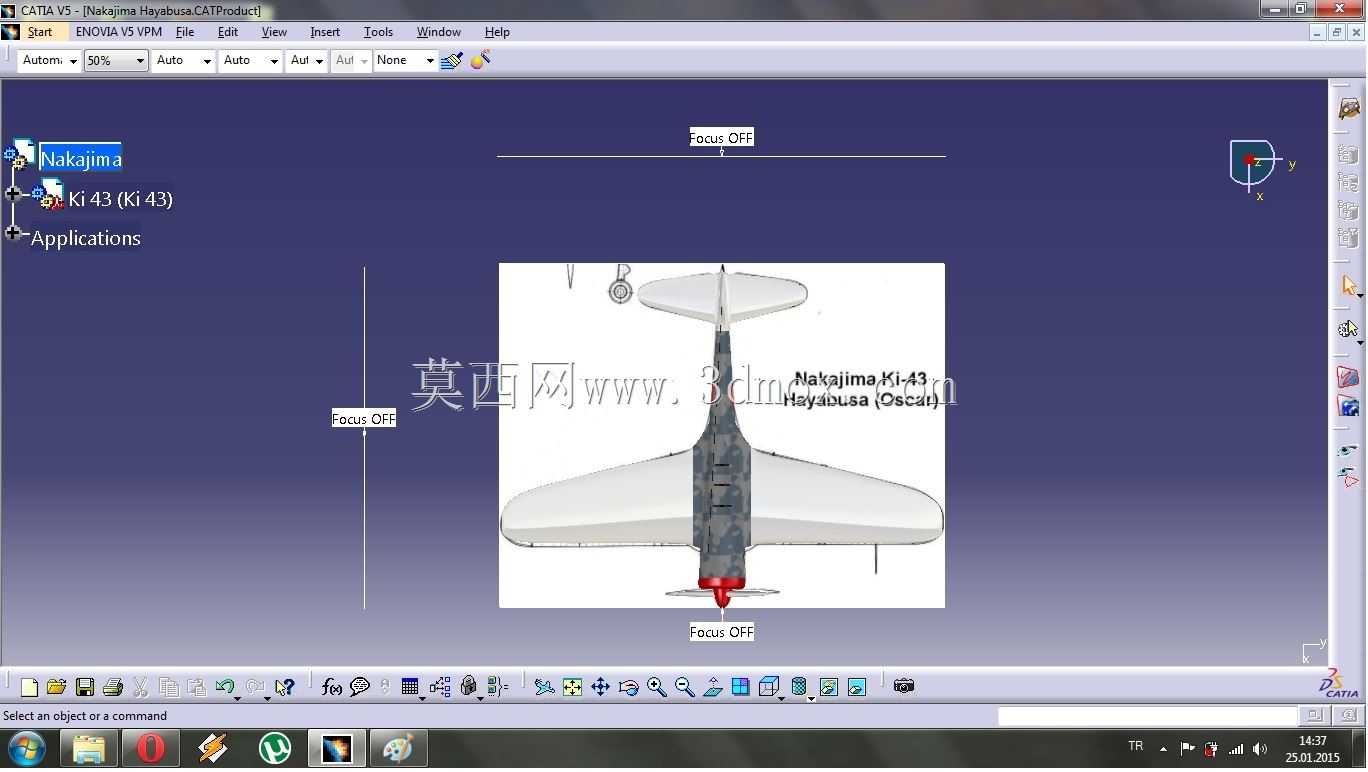The image size is (1368, 772).
Task: Open the Insert menu
Action: click(x=325, y=32)
